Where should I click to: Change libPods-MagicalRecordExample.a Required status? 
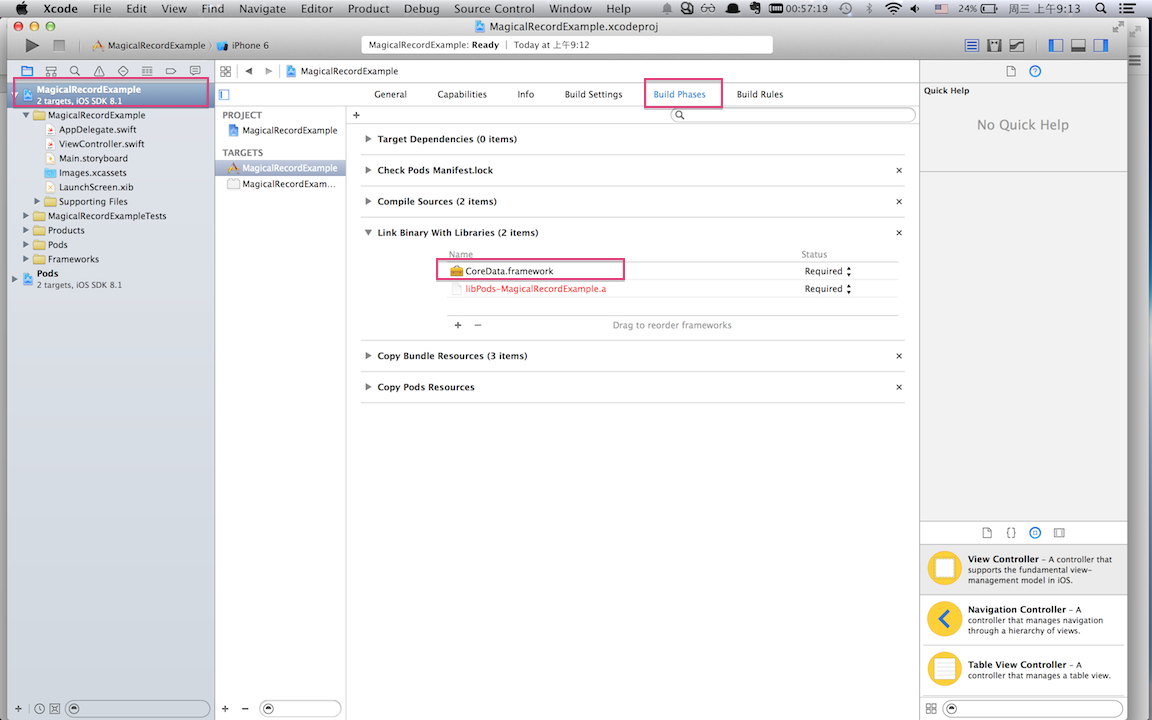click(x=828, y=289)
